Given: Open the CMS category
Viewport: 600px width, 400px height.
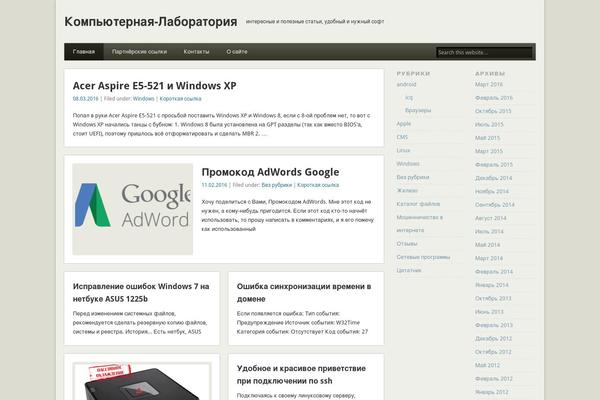Looking at the screenshot, I should (402, 137).
